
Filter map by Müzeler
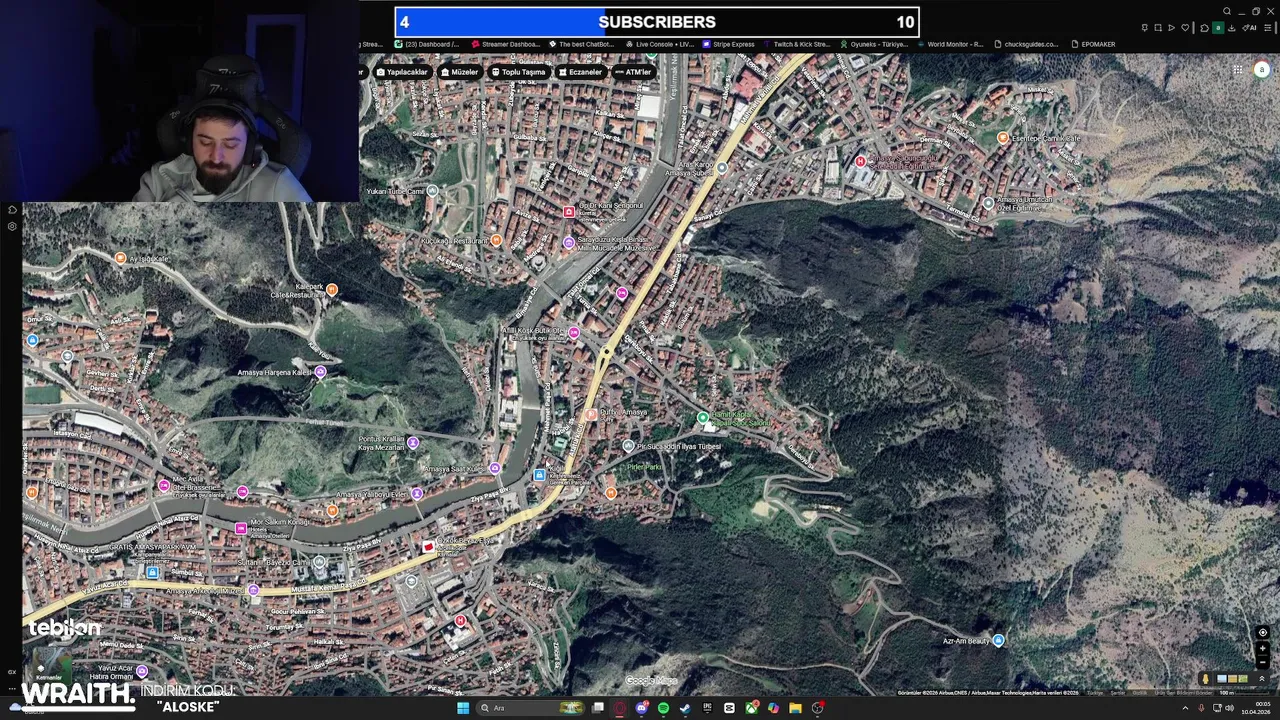[x=459, y=72]
